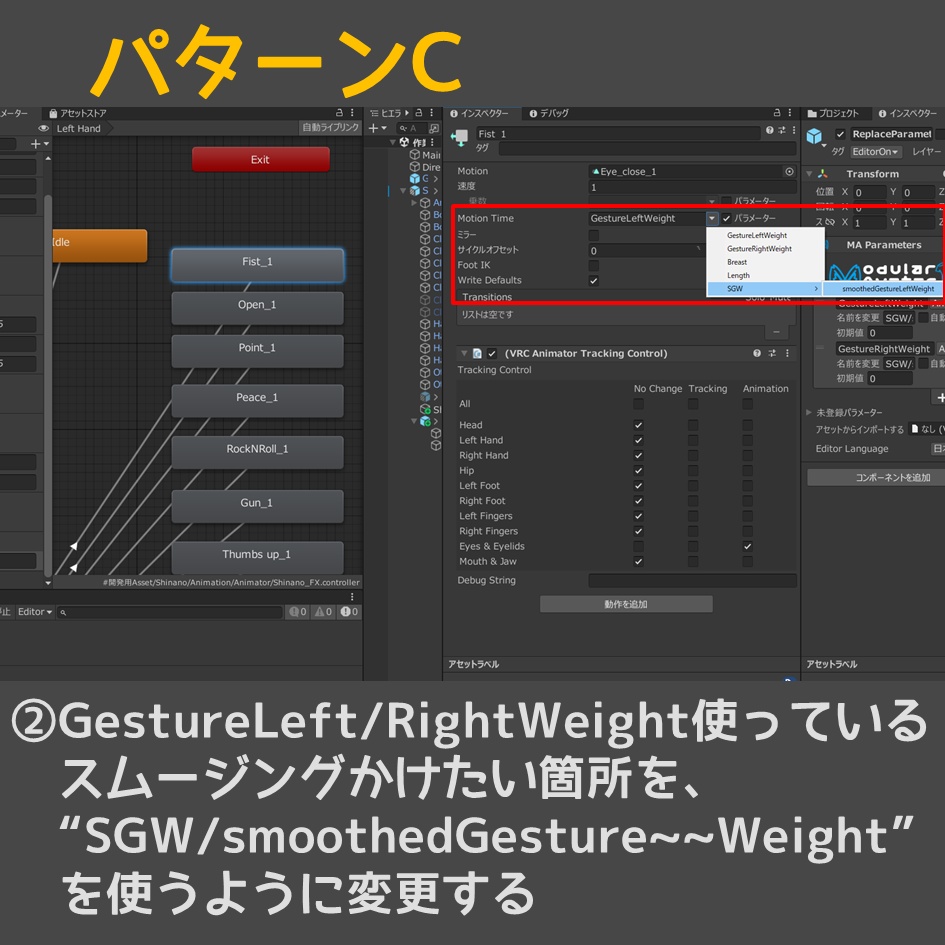Screen dimensions: 945x945
Task: Select smoothedGestureLeftWeight from the SGW submenu
Action: pyautogui.click(x=888, y=288)
